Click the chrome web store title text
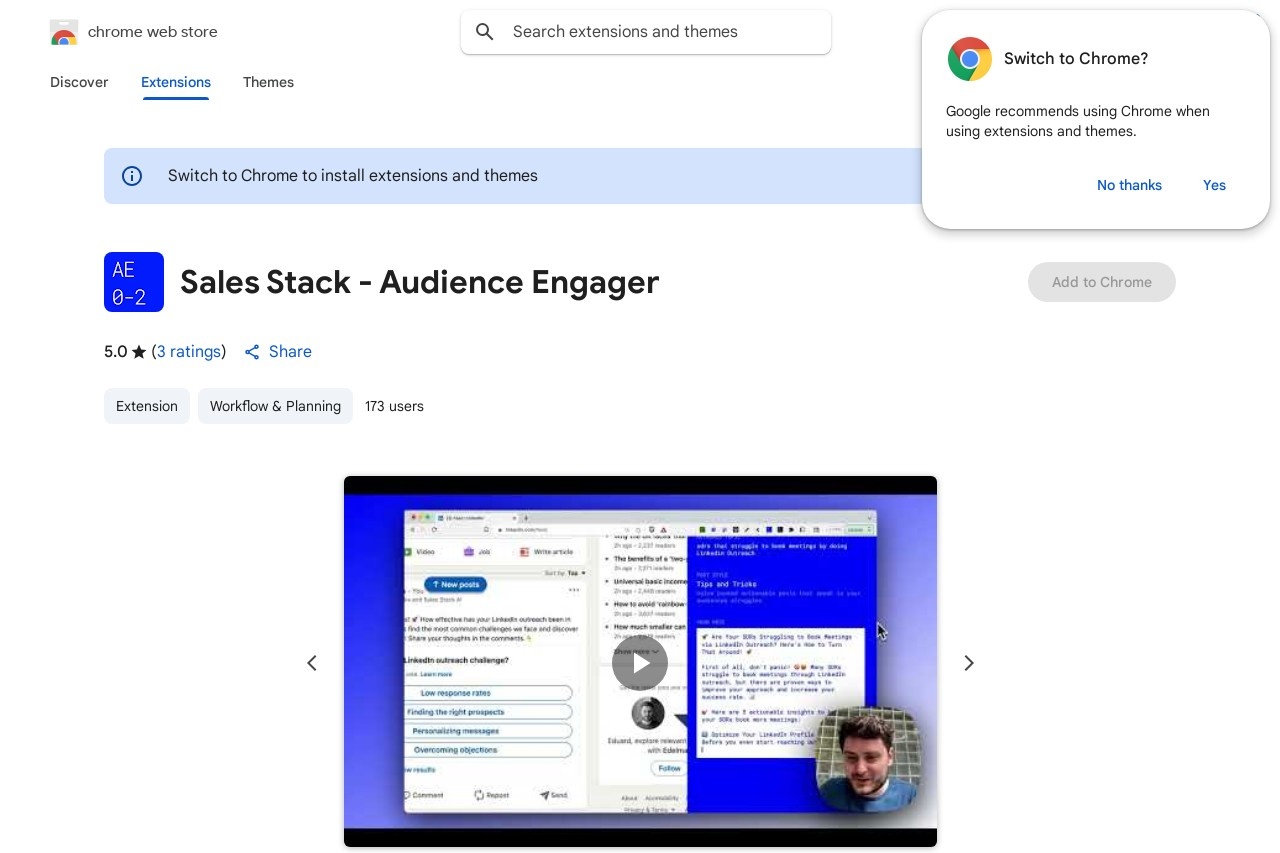Image resolution: width=1280 pixels, height=853 pixels. pos(152,32)
